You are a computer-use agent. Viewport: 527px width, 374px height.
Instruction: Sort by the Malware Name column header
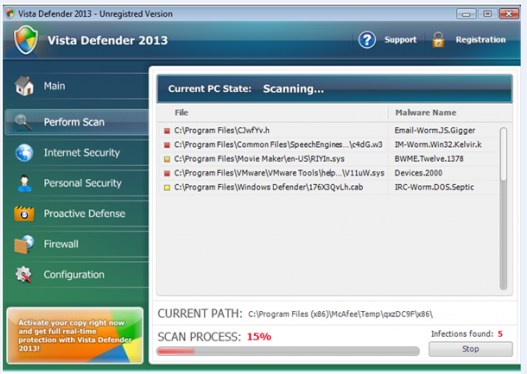[450, 113]
